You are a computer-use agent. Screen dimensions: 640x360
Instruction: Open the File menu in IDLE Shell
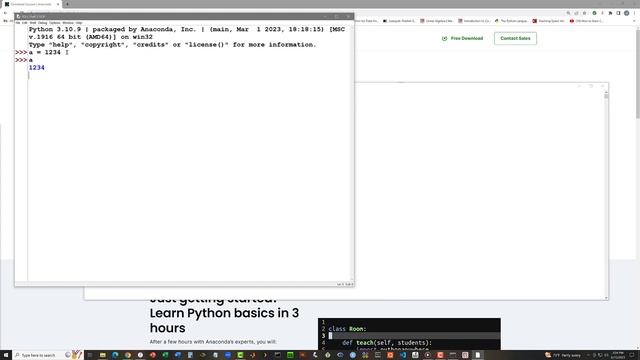point(18,23)
